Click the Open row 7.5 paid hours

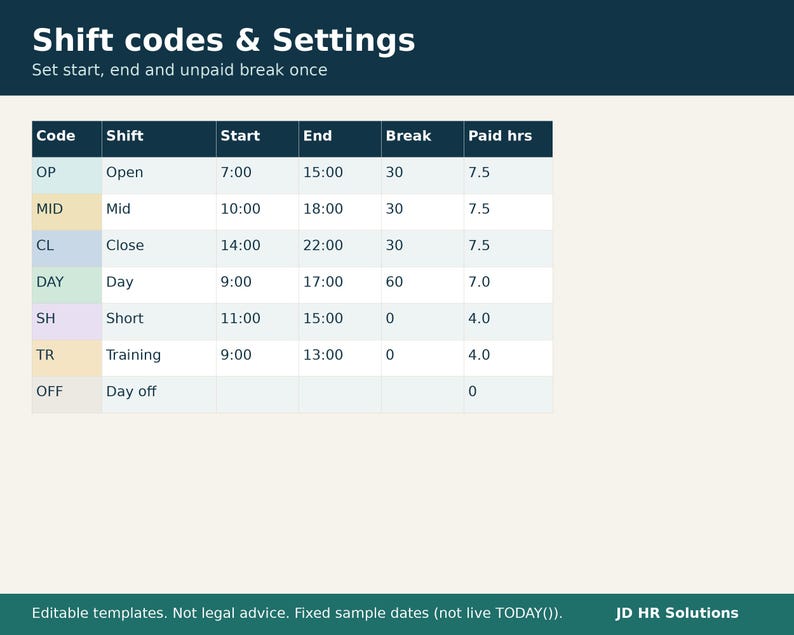point(508,175)
